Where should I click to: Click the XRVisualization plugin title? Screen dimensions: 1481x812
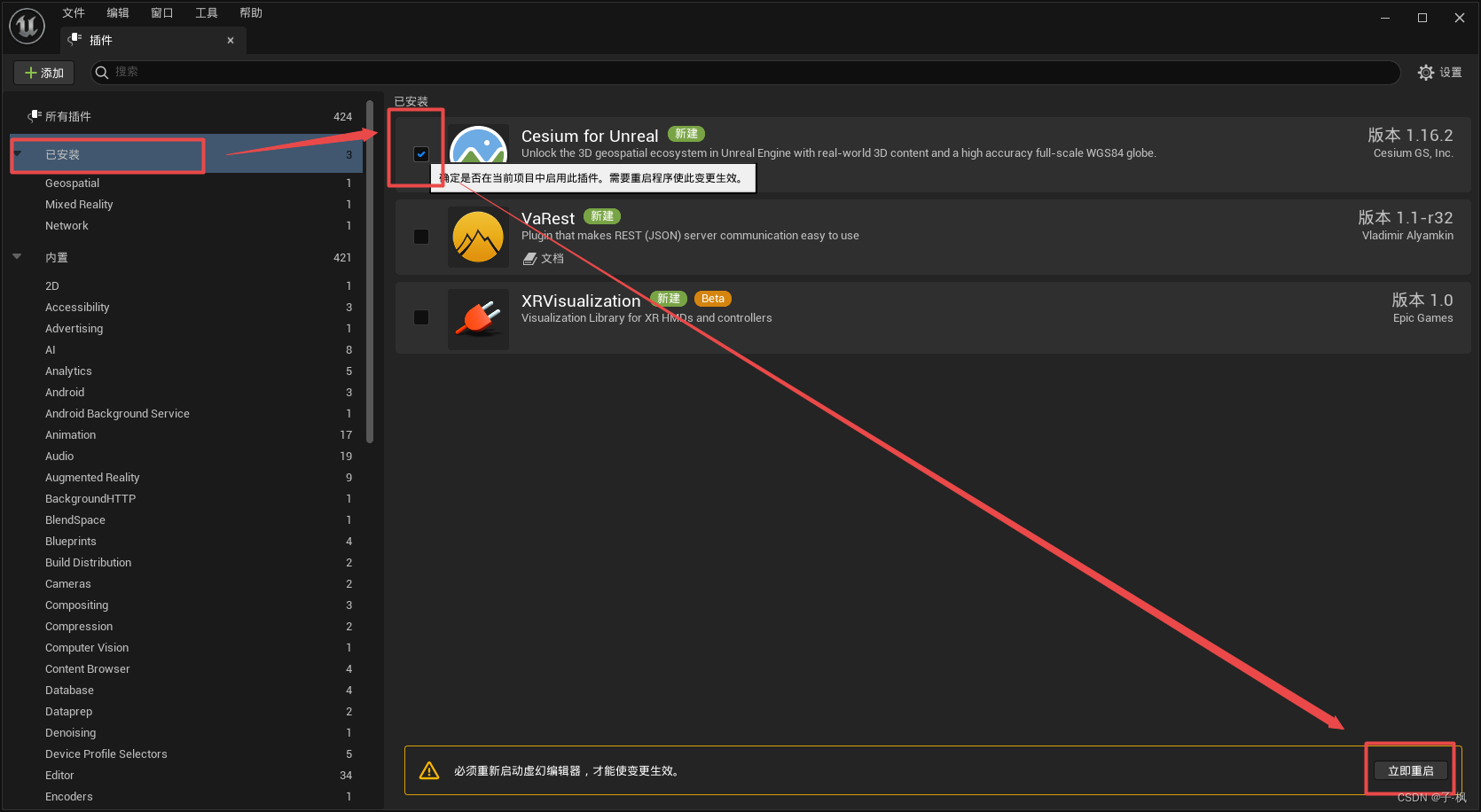pyautogui.click(x=581, y=301)
